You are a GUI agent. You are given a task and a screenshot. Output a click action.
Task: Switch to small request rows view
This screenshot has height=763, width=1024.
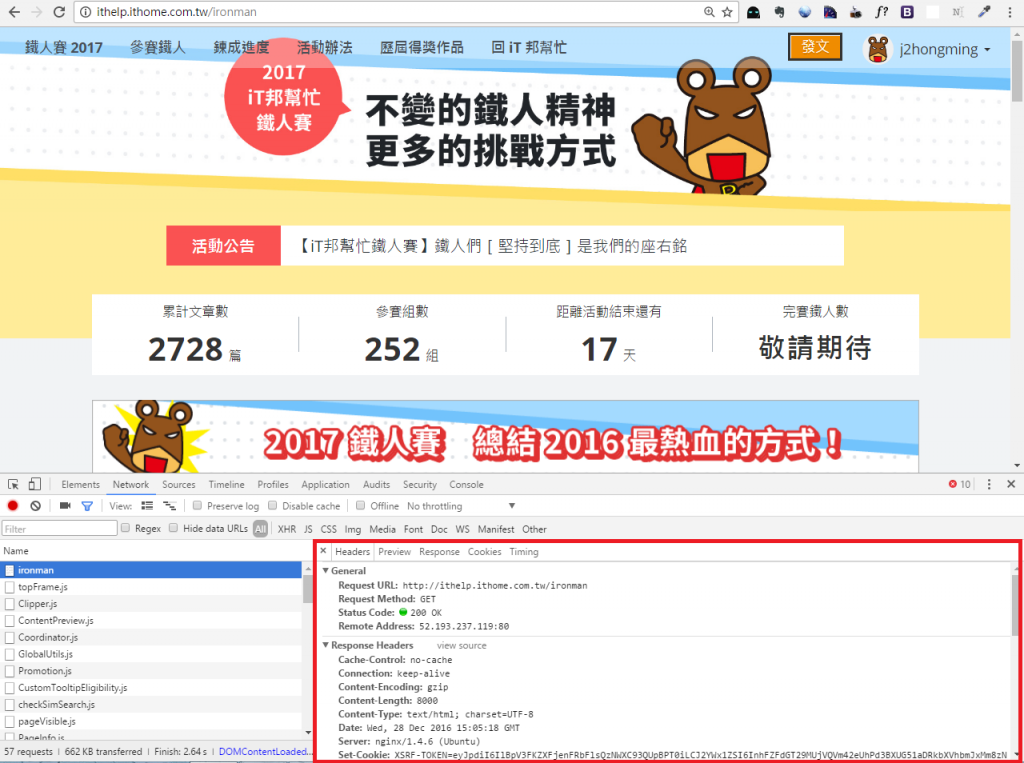click(170, 506)
